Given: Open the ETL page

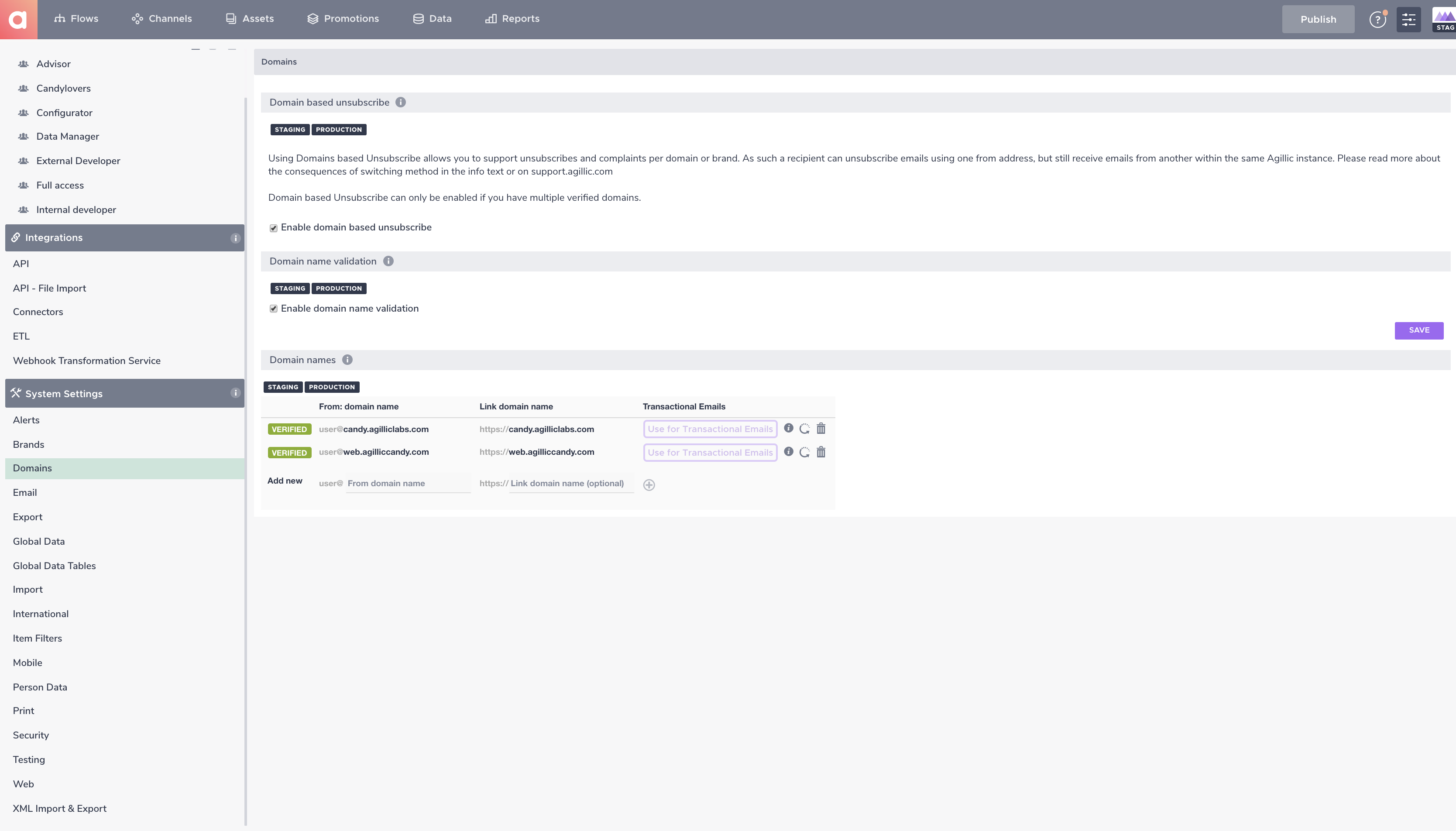Looking at the screenshot, I should 21,336.
